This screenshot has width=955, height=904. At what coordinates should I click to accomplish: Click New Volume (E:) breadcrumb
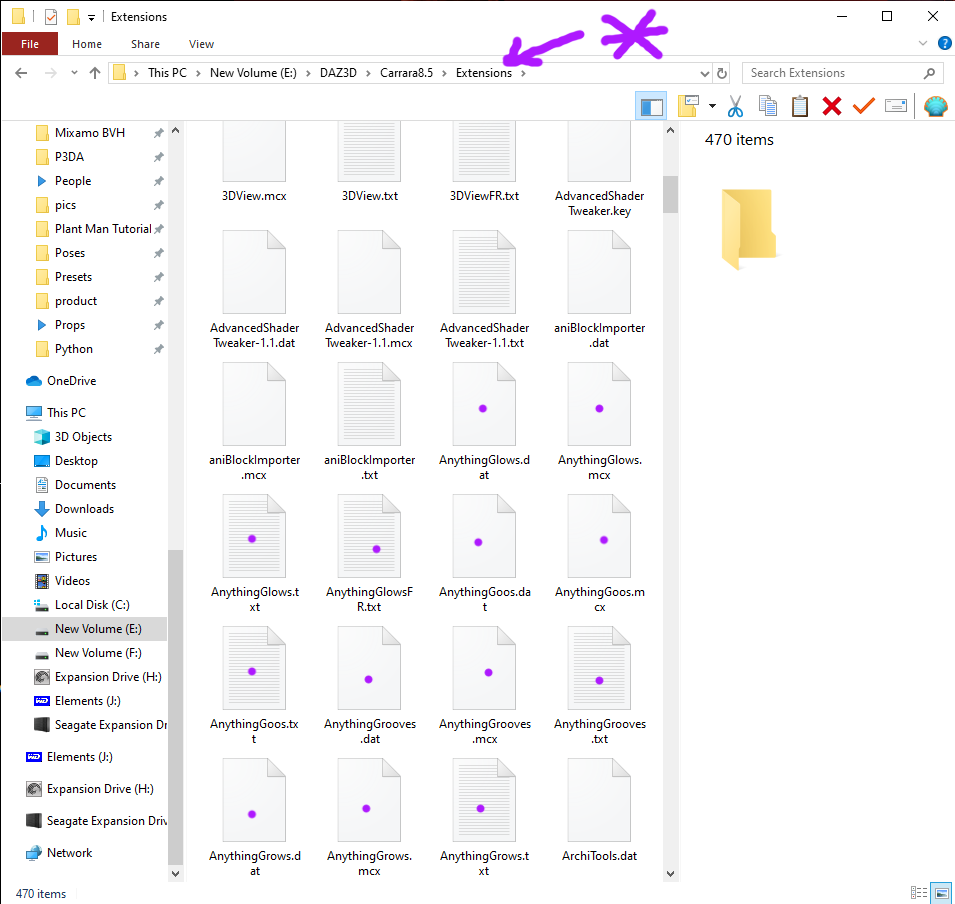coord(253,73)
